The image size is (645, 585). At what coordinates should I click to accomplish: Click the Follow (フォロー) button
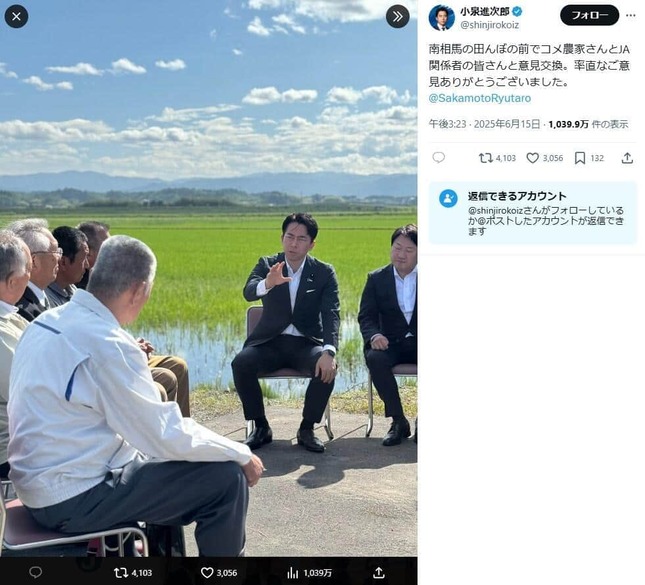[589, 15]
